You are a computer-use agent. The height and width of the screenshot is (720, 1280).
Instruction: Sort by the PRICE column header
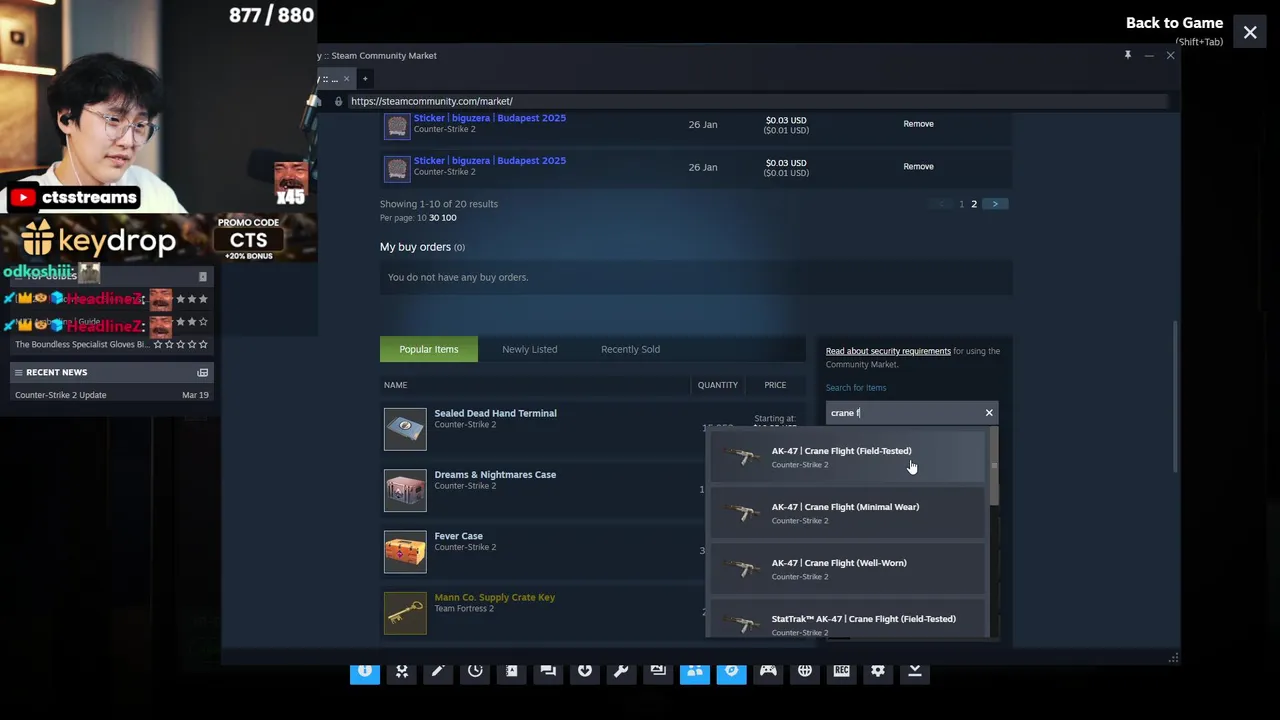click(775, 385)
